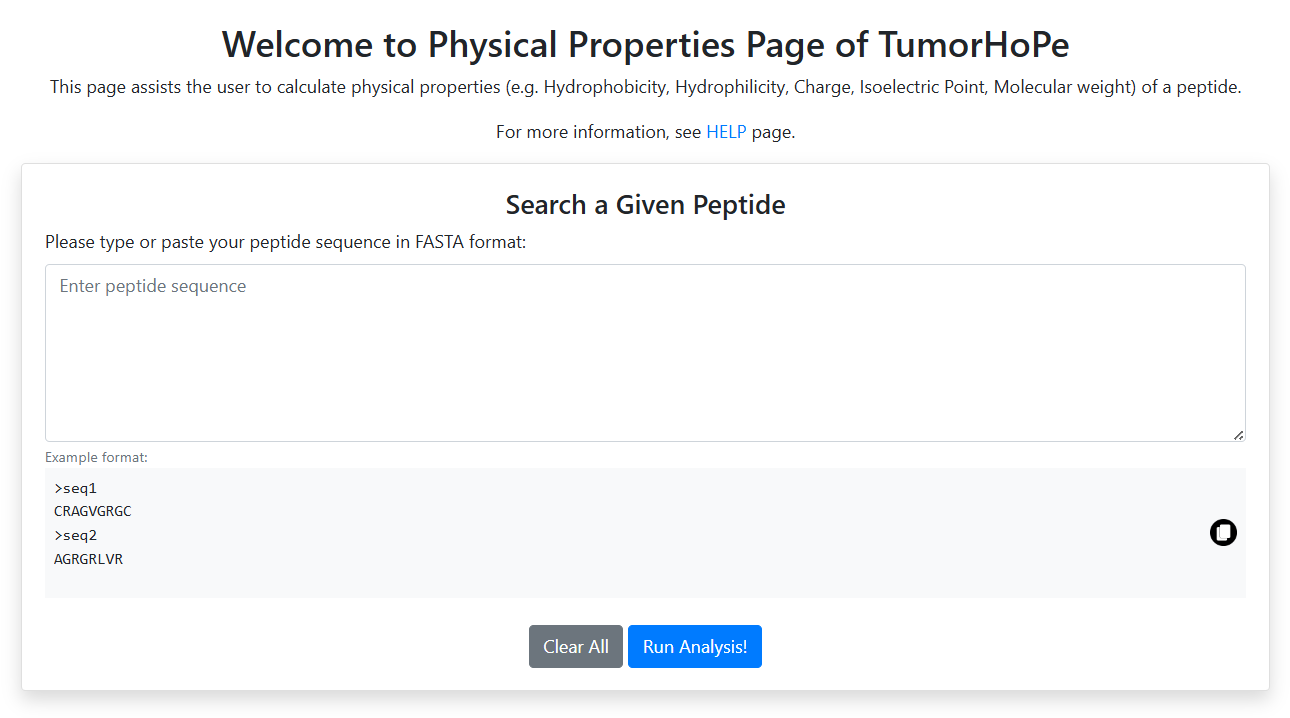Click the FASTA format instruction label

click(285, 242)
